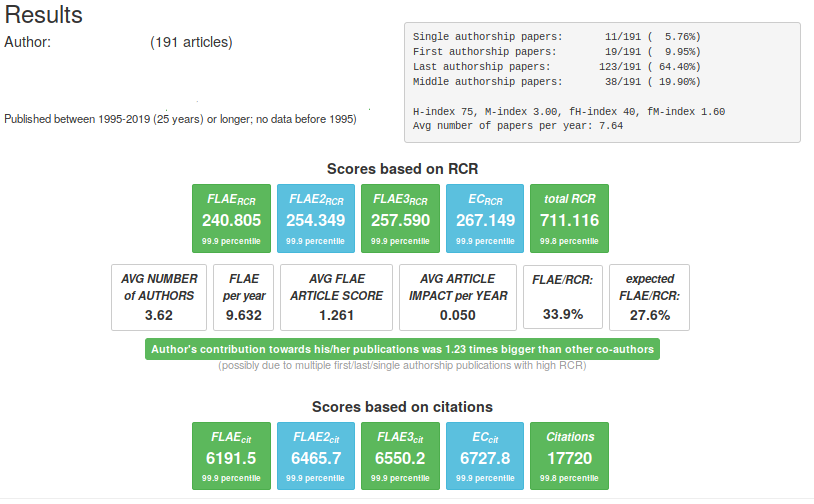Select the FLAE per year box

point(243,297)
